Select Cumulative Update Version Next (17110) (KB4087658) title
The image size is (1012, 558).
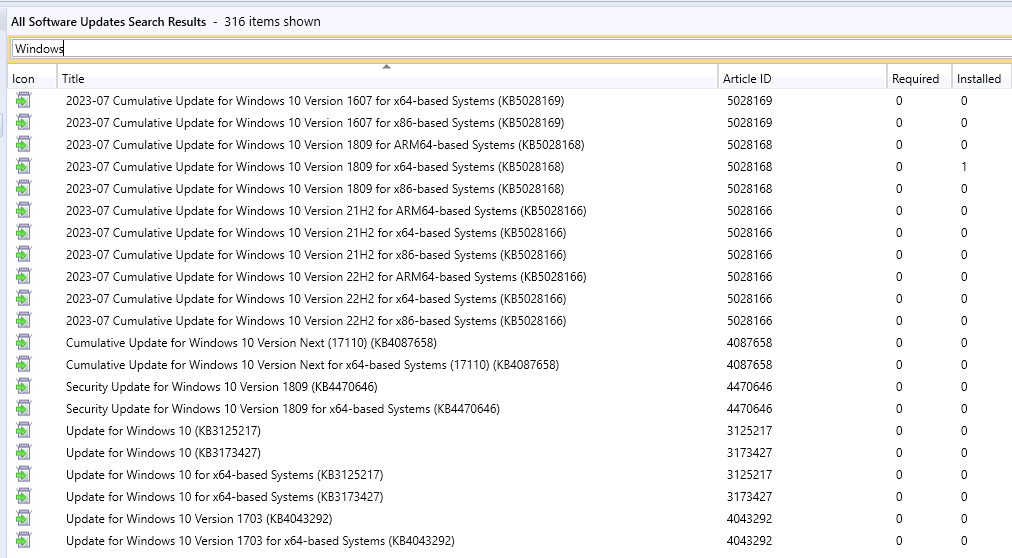251,343
